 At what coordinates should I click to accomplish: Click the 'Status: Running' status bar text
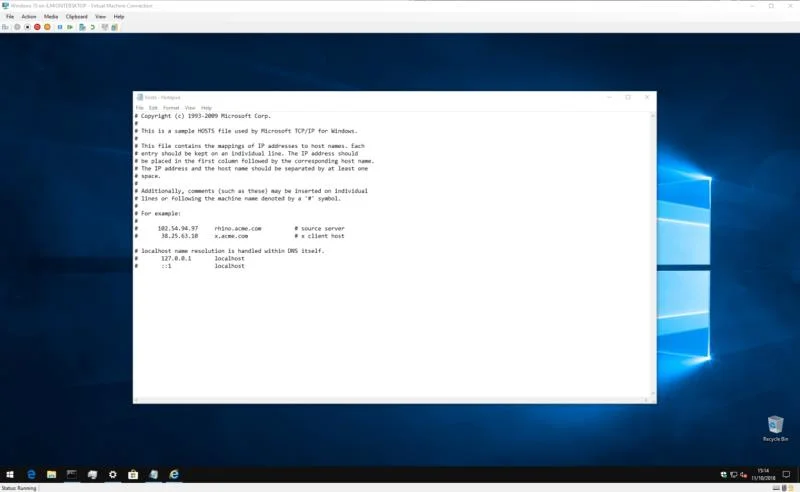click(19, 488)
